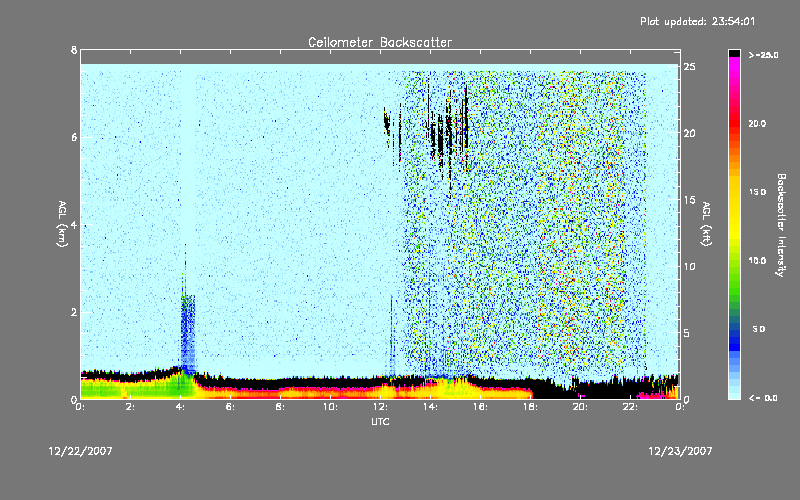Click the "2" tick on the km axis

(74, 312)
